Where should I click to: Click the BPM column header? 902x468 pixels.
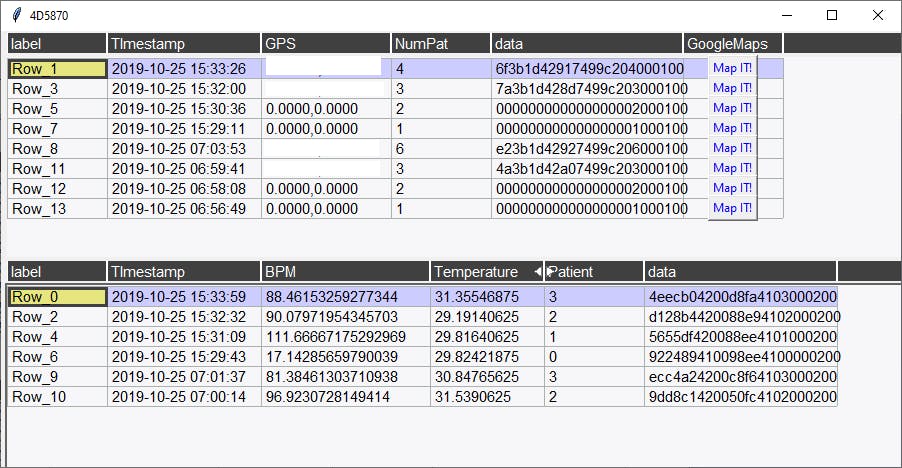point(345,271)
